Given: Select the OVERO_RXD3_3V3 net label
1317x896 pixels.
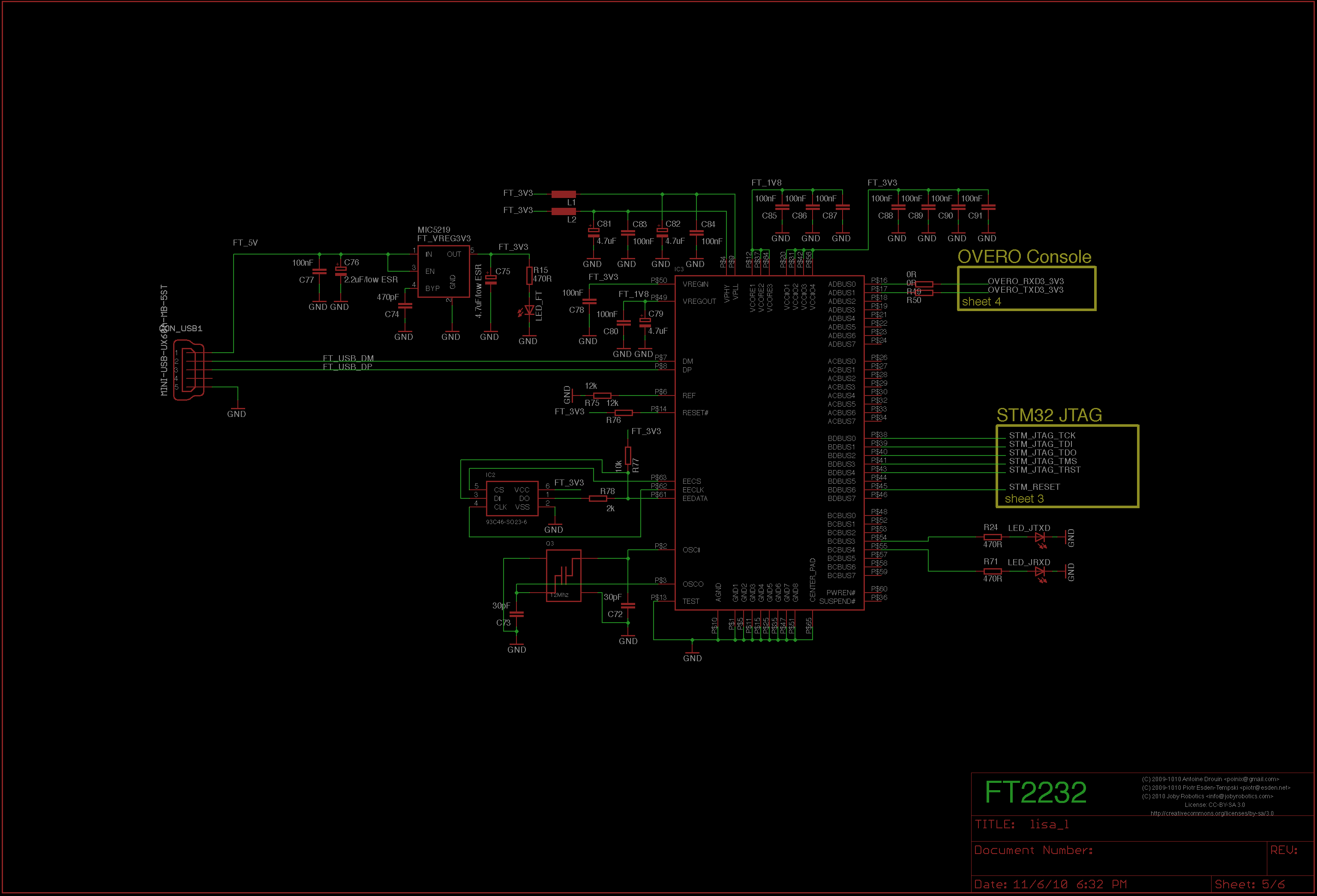Looking at the screenshot, I should click(x=1026, y=281).
